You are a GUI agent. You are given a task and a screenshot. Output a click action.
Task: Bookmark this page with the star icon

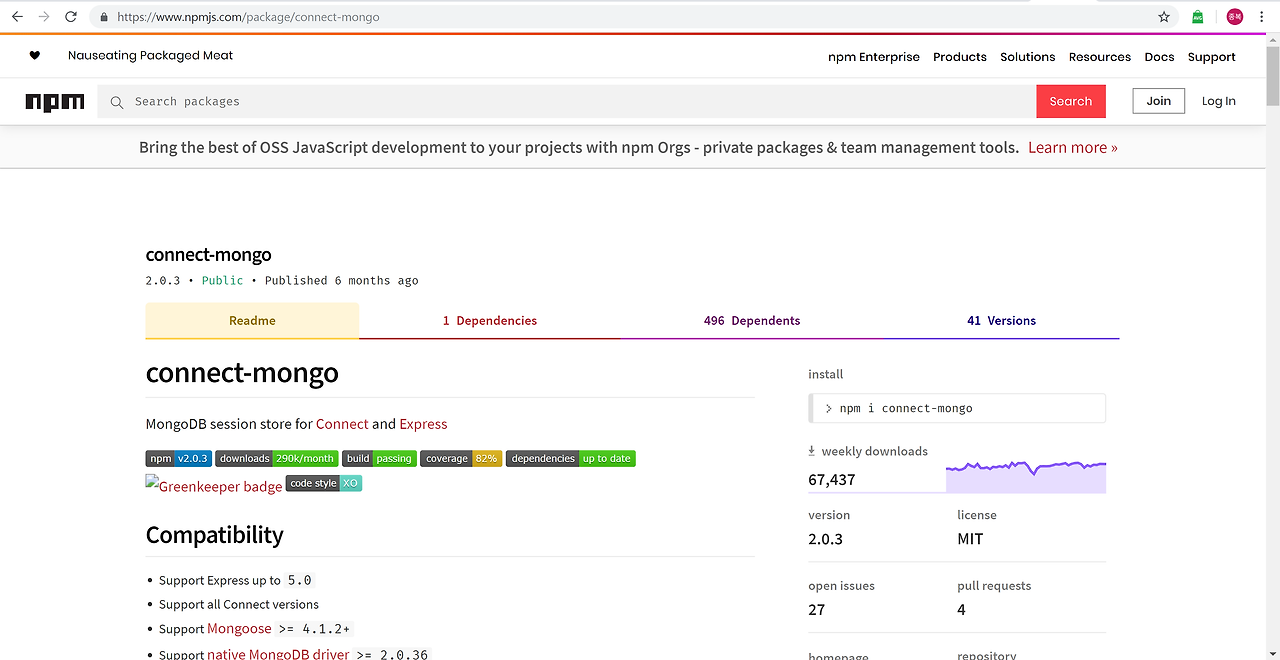(x=1164, y=17)
